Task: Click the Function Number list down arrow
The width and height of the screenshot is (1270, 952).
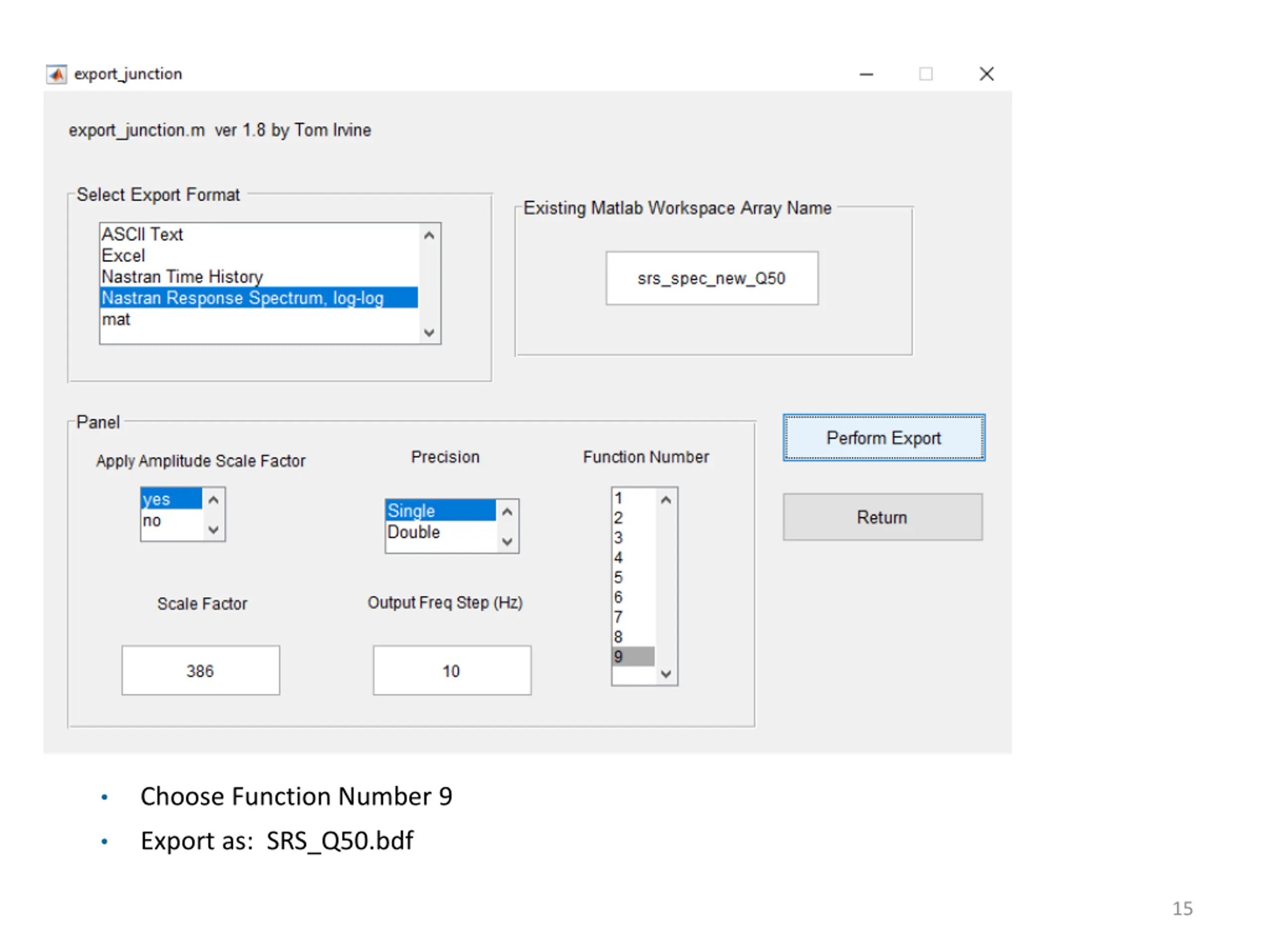Action: tap(666, 674)
